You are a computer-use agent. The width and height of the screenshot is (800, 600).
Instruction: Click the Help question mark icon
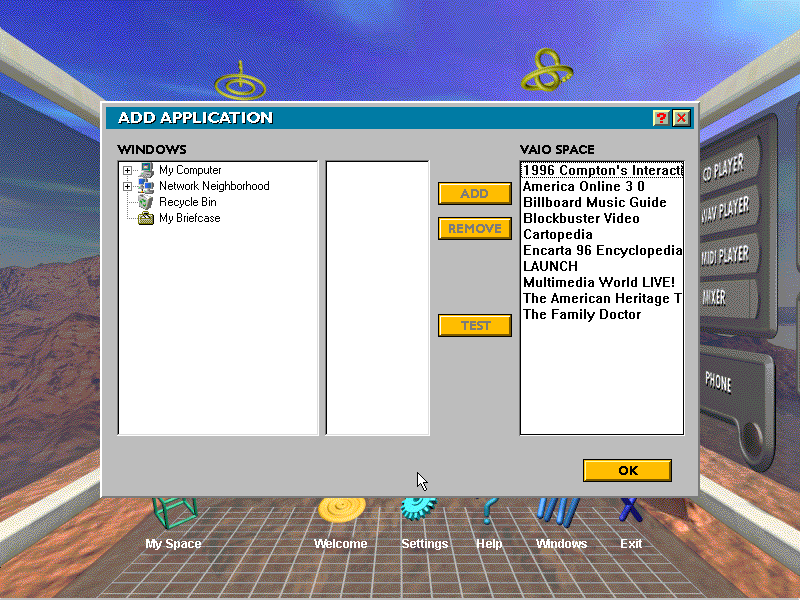pos(488,510)
